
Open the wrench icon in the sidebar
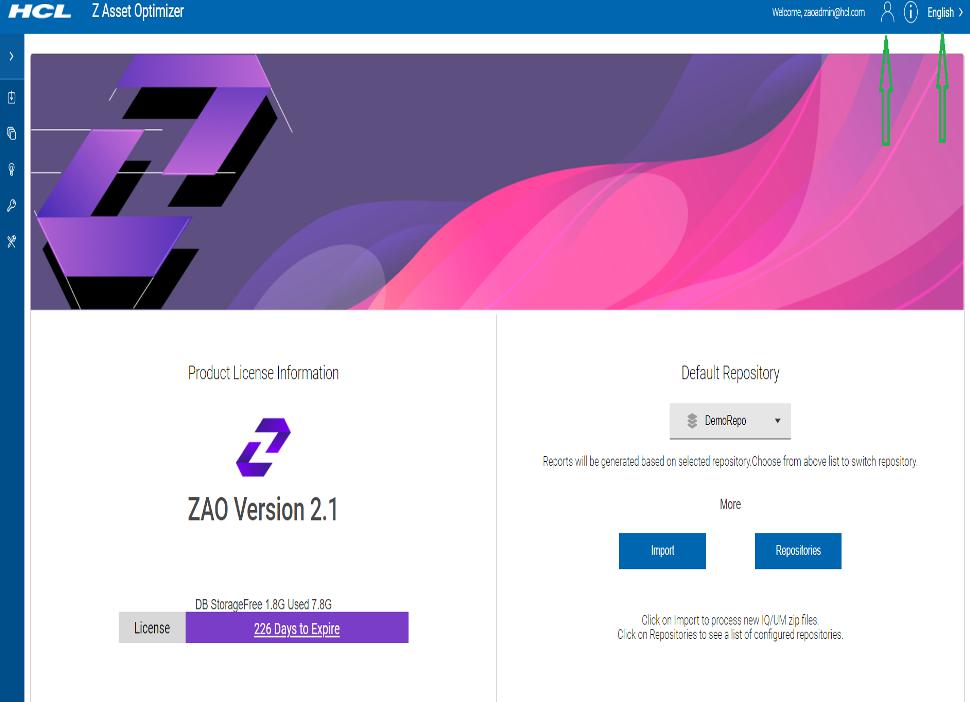point(11,205)
